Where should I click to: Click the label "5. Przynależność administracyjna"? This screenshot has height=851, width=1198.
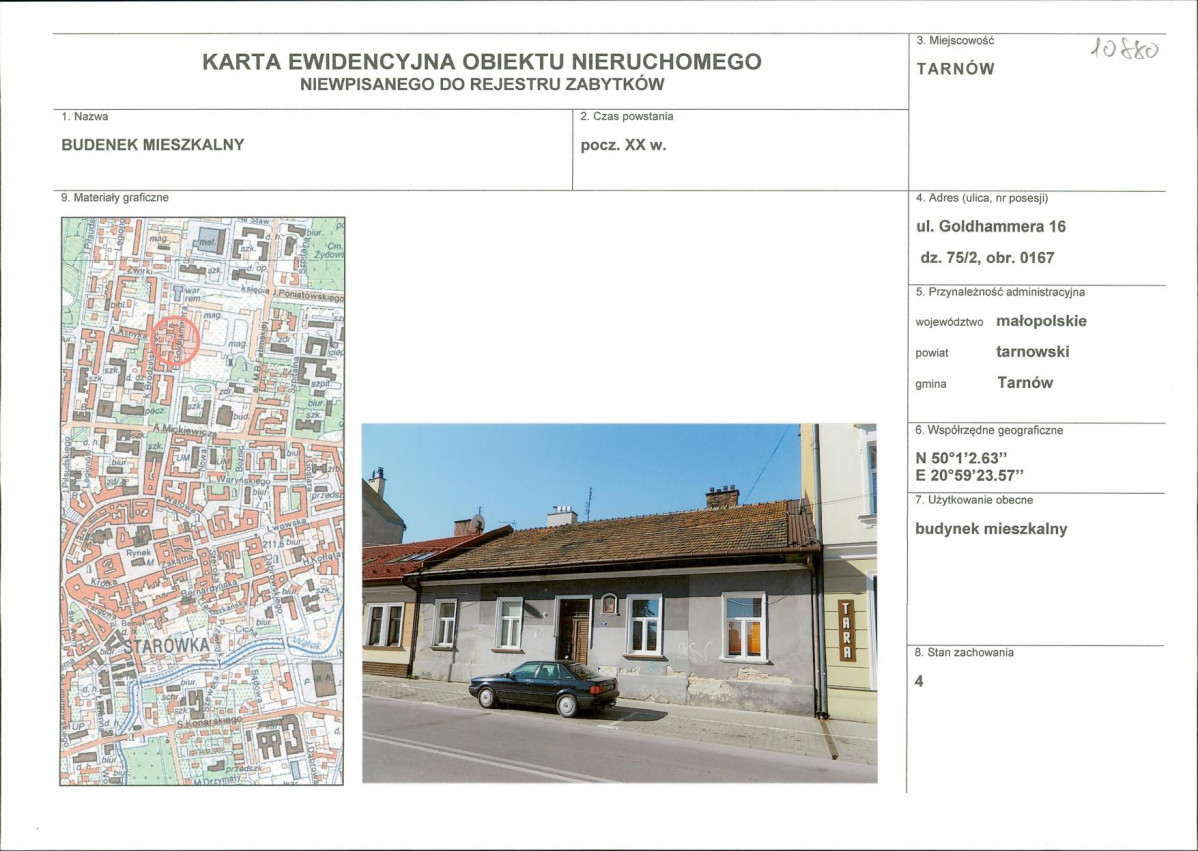(1000, 292)
